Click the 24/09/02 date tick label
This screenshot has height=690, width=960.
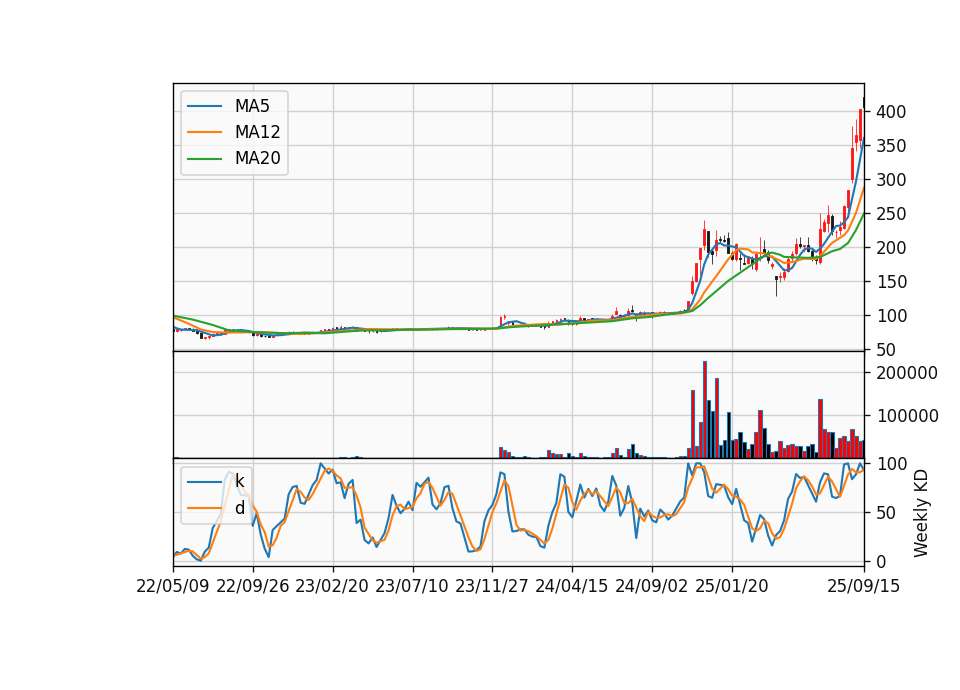[651, 586]
